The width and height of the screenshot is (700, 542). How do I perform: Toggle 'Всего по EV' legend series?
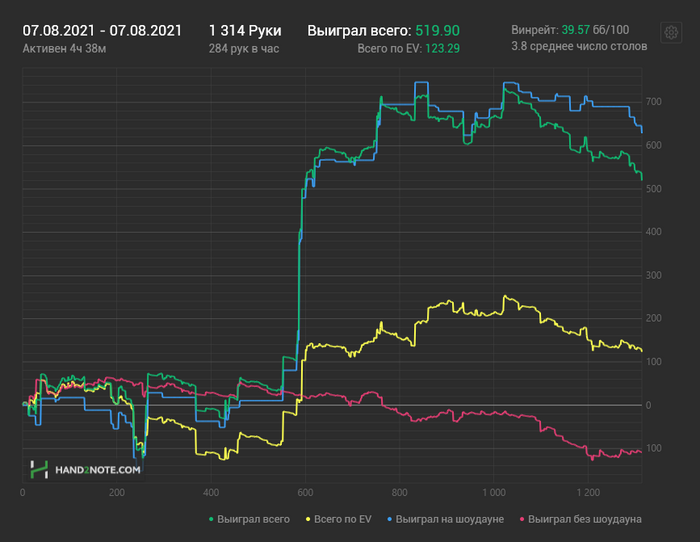point(342,519)
